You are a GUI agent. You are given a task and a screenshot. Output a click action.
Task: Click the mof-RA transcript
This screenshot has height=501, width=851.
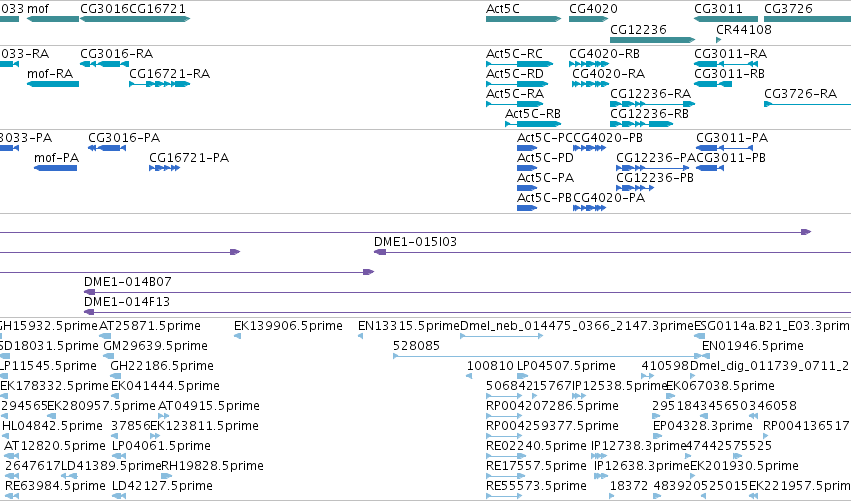[x=53, y=84]
